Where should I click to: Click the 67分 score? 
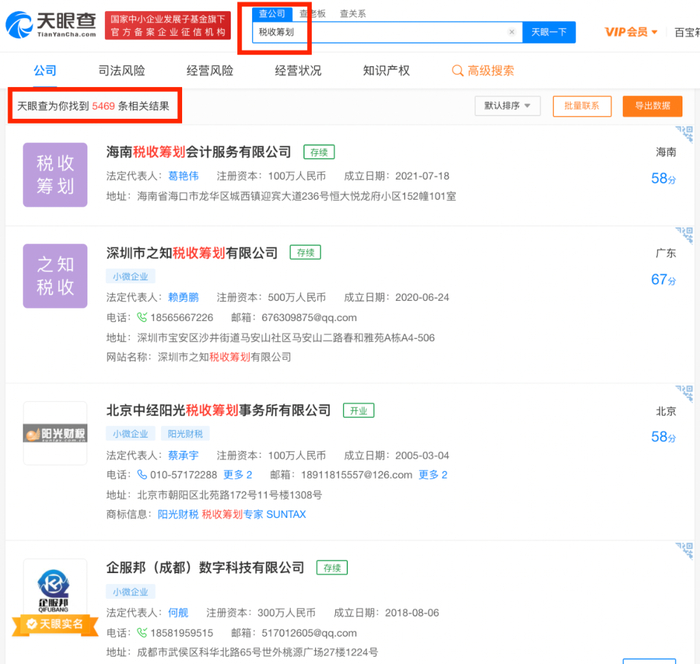[663, 280]
